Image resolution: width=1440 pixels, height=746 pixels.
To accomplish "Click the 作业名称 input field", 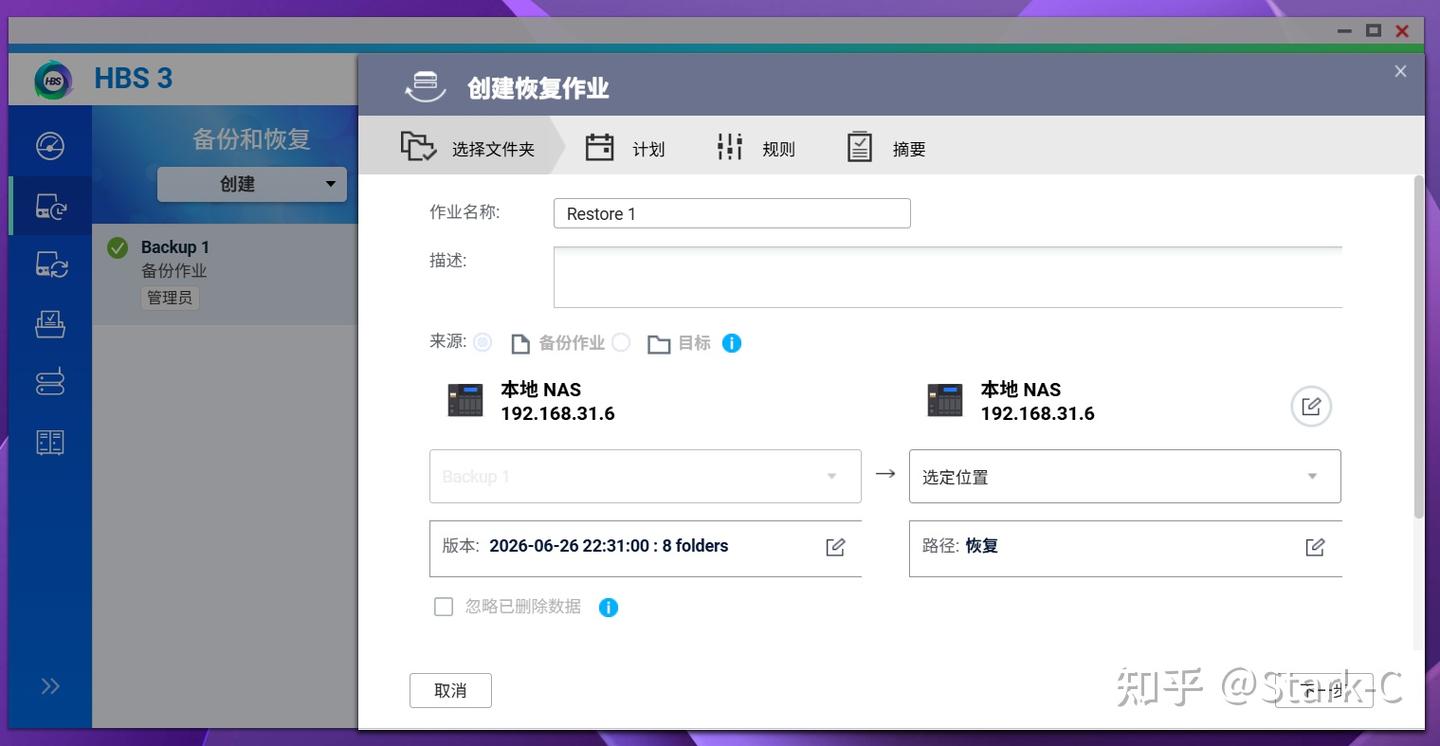I will point(732,213).
